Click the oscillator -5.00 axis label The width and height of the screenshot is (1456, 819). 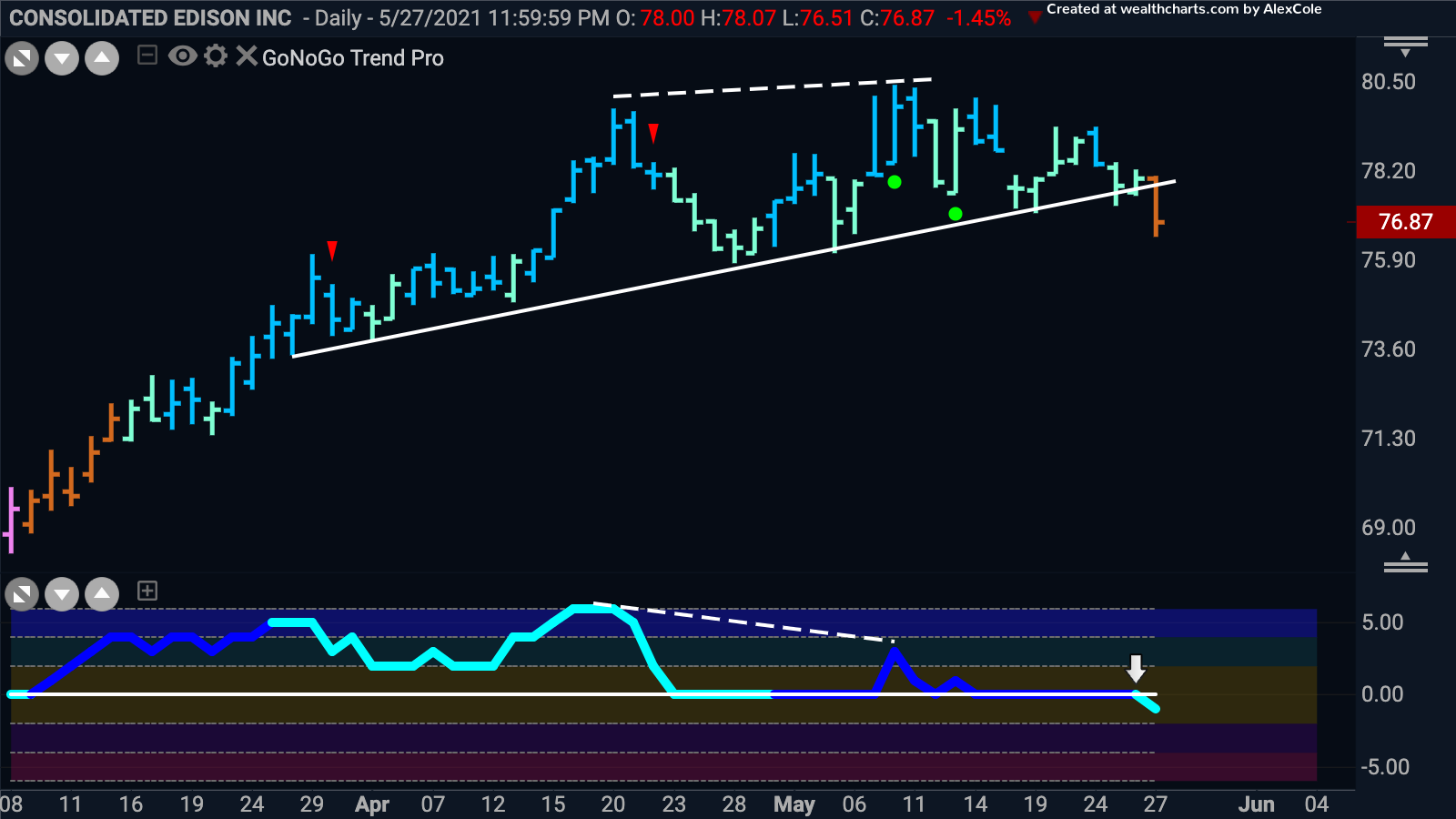tap(1385, 767)
